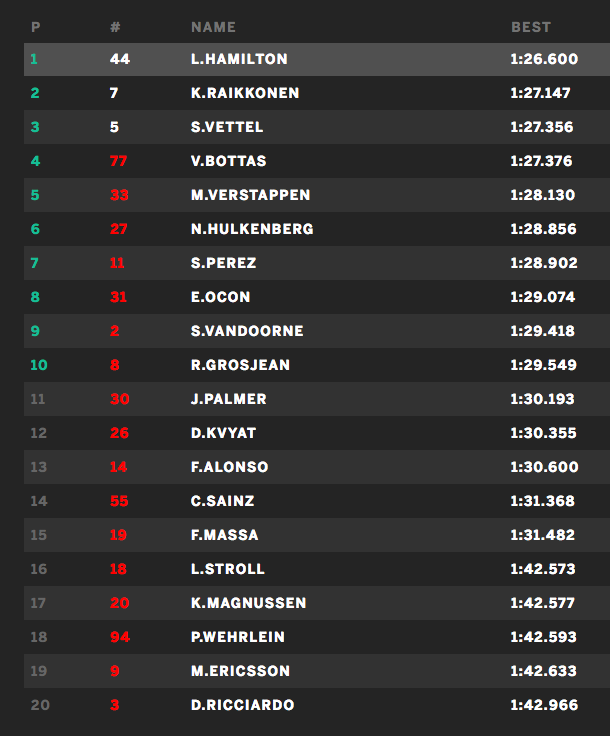Screen dimensions: 610x736
Task: Select J.PALMER driver name
Action: [x=228, y=399]
